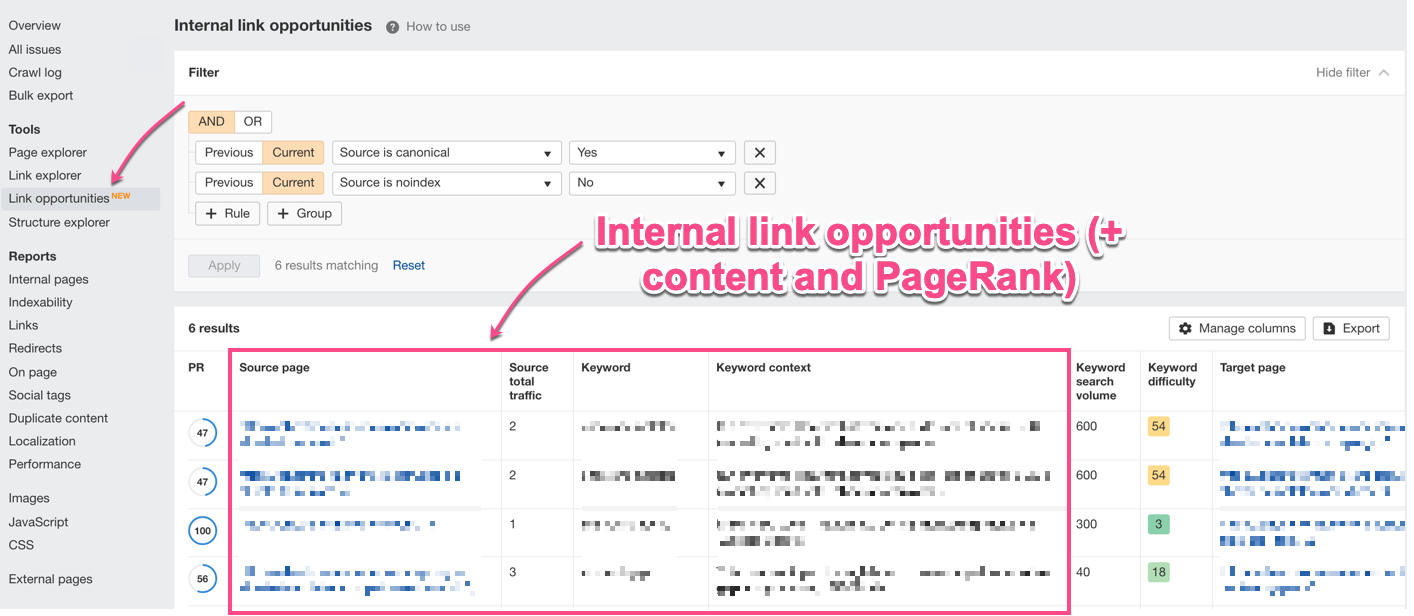The image size is (1414, 616).
Task: Remove the Source is canonical filter rule
Action: (x=760, y=153)
